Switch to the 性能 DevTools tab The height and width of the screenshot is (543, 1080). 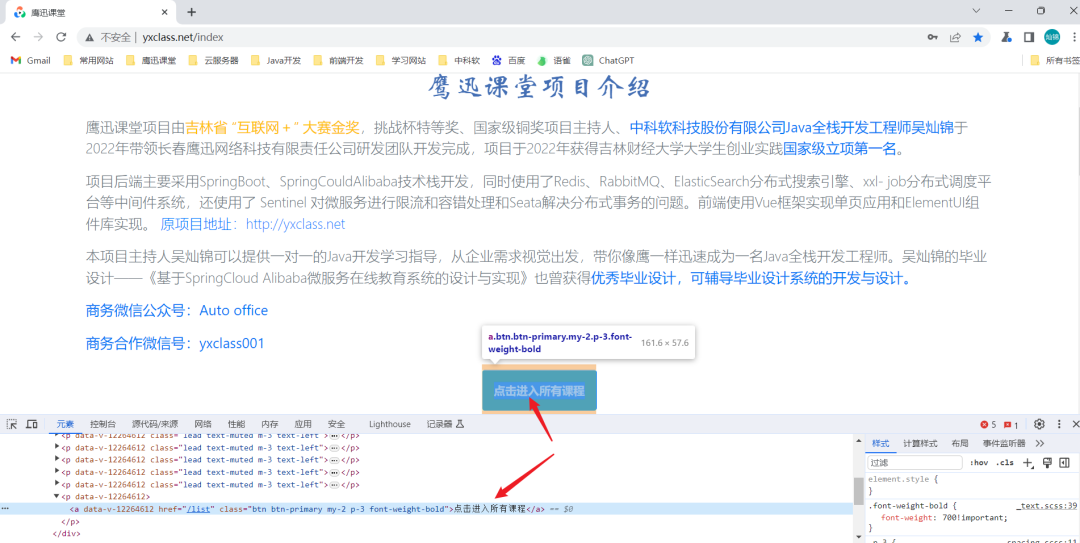236,424
